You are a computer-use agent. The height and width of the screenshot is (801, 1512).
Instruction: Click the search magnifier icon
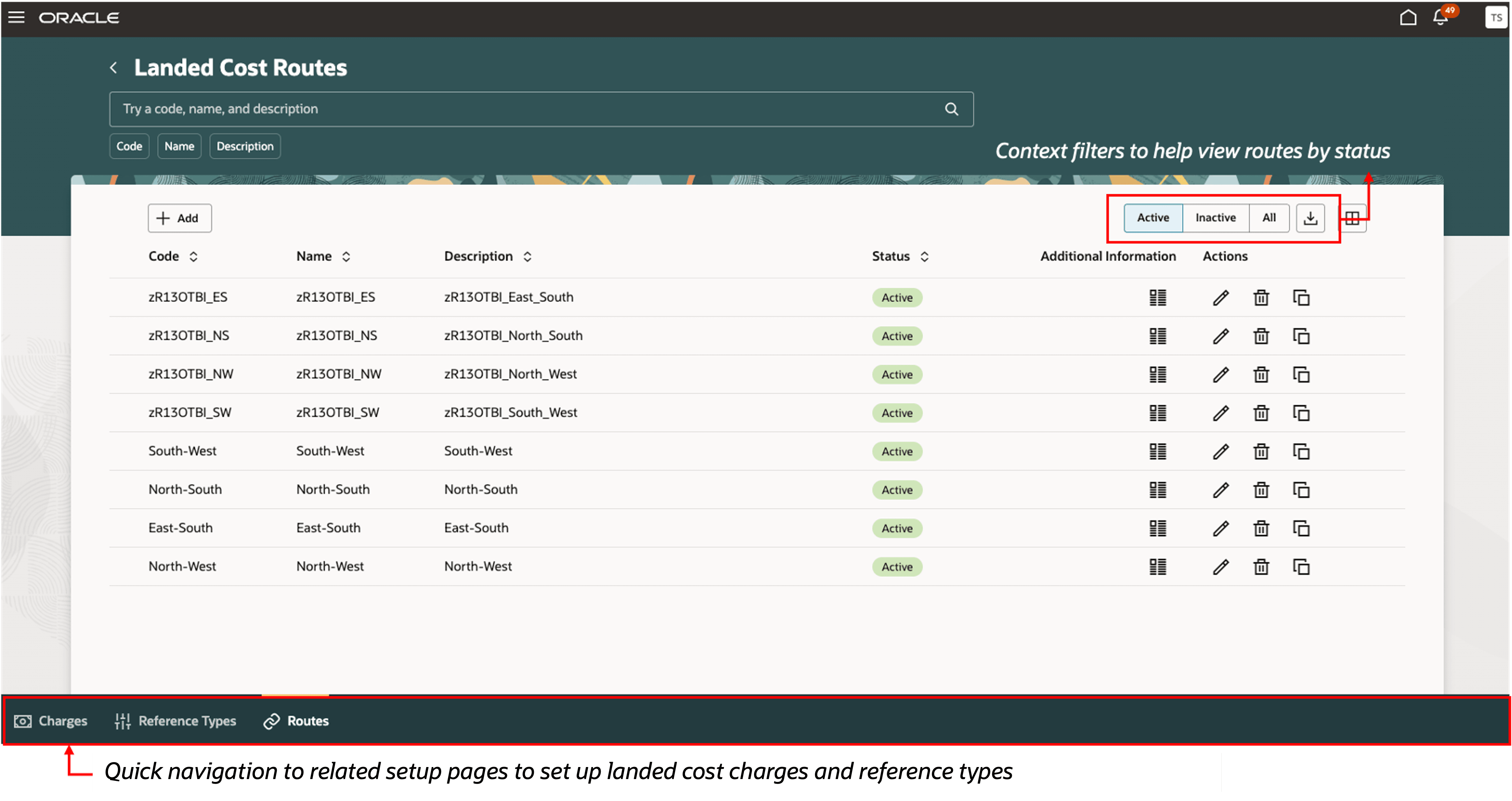[x=951, y=109]
